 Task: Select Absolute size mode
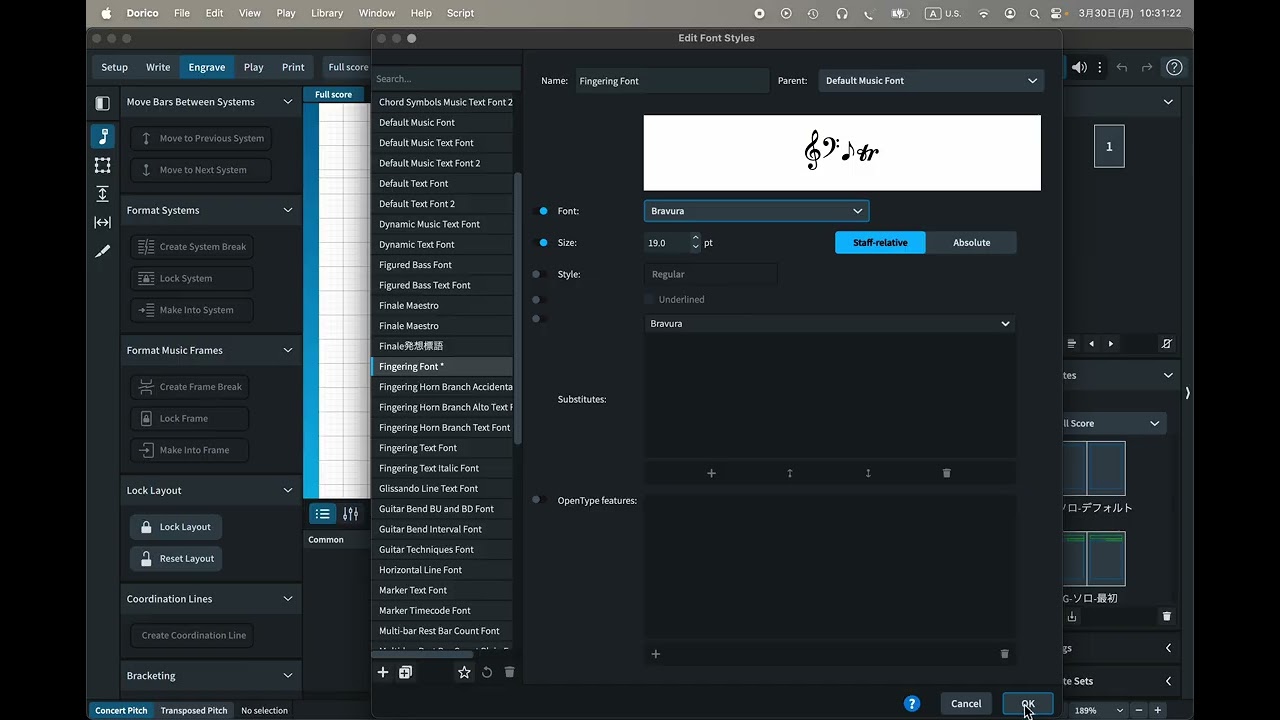971,243
